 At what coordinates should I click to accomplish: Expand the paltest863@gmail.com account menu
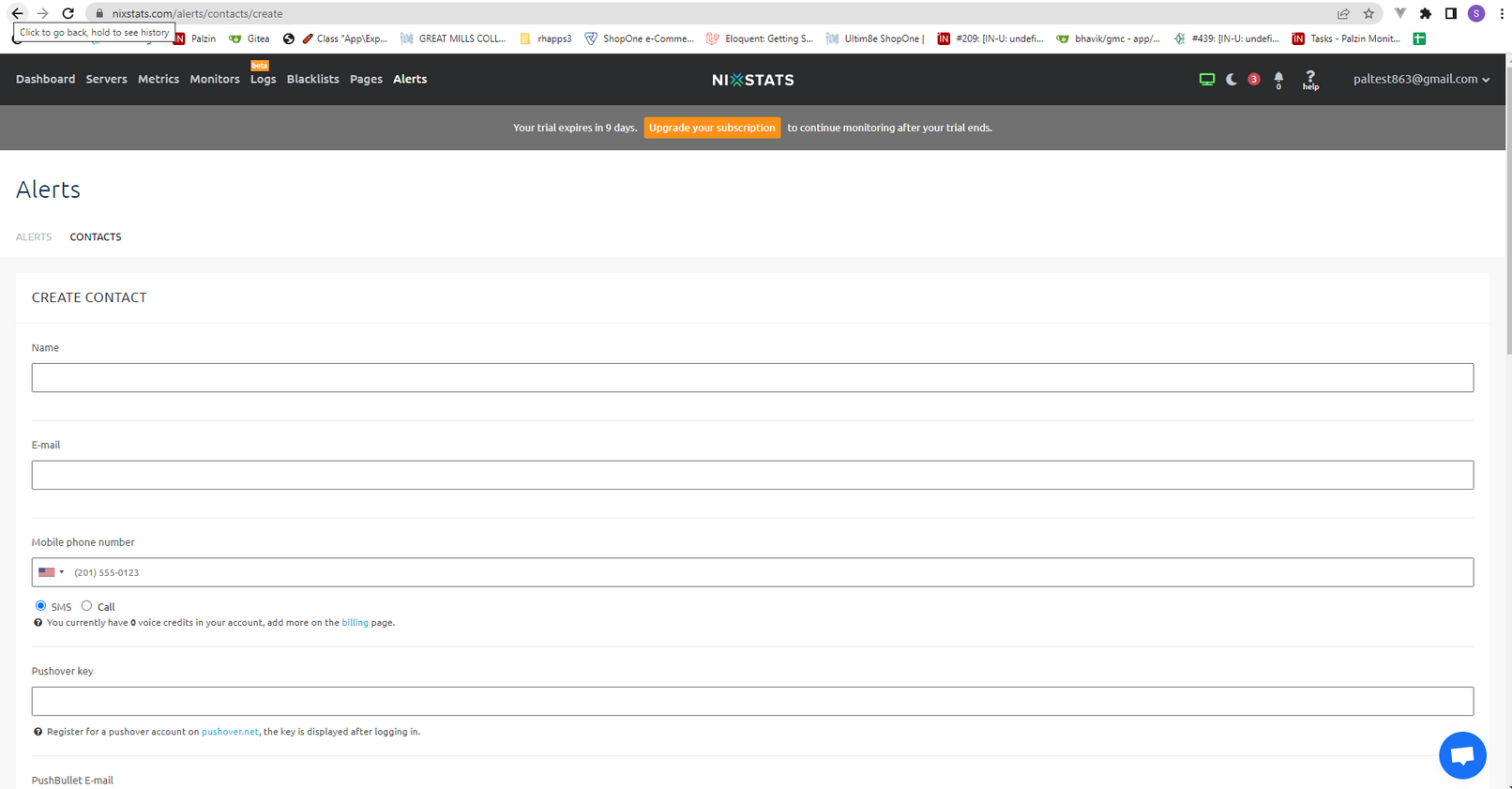tap(1421, 79)
